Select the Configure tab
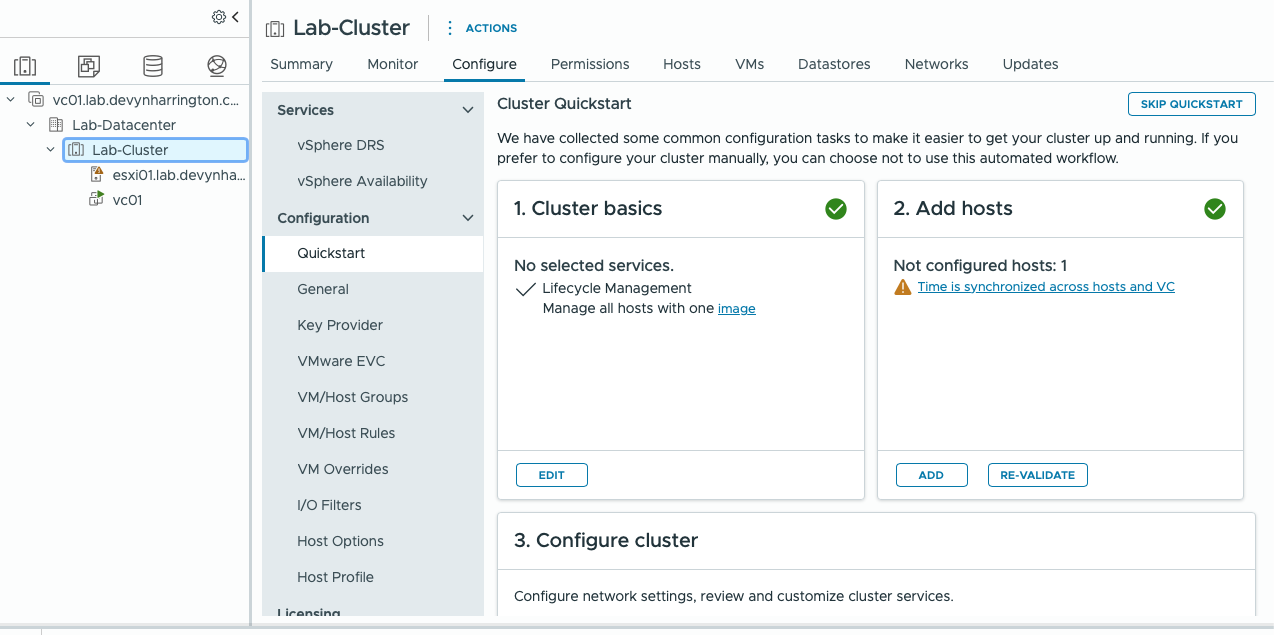Image resolution: width=1274 pixels, height=635 pixels. [x=484, y=64]
